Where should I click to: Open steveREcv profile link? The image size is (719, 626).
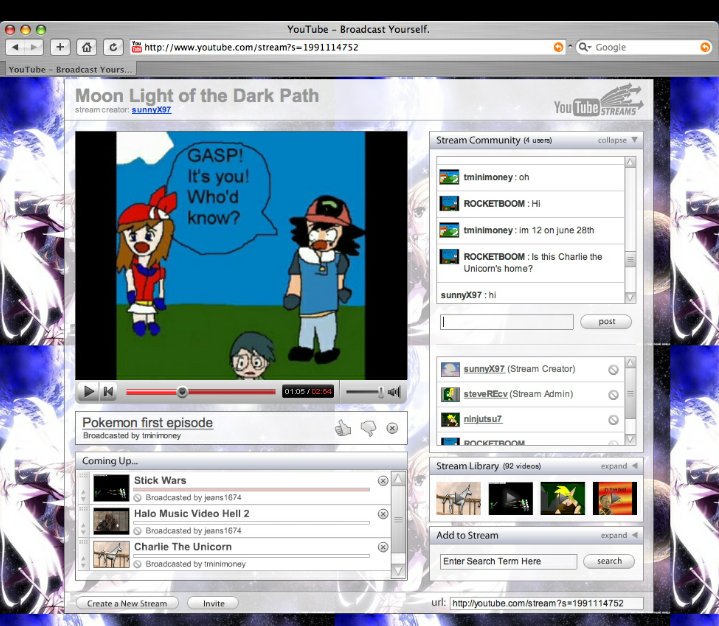486,394
